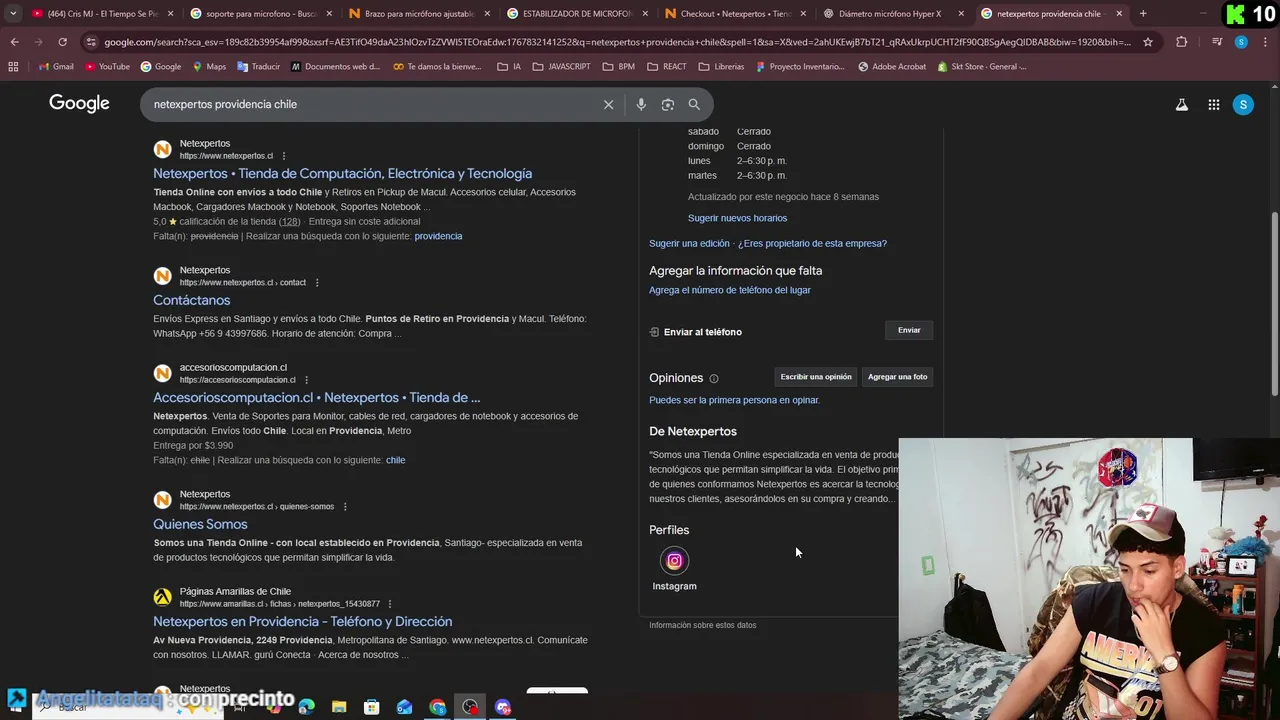Open Netexpertos Tienda de Computación result title
The width and height of the screenshot is (1280, 720).
coord(342,174)
